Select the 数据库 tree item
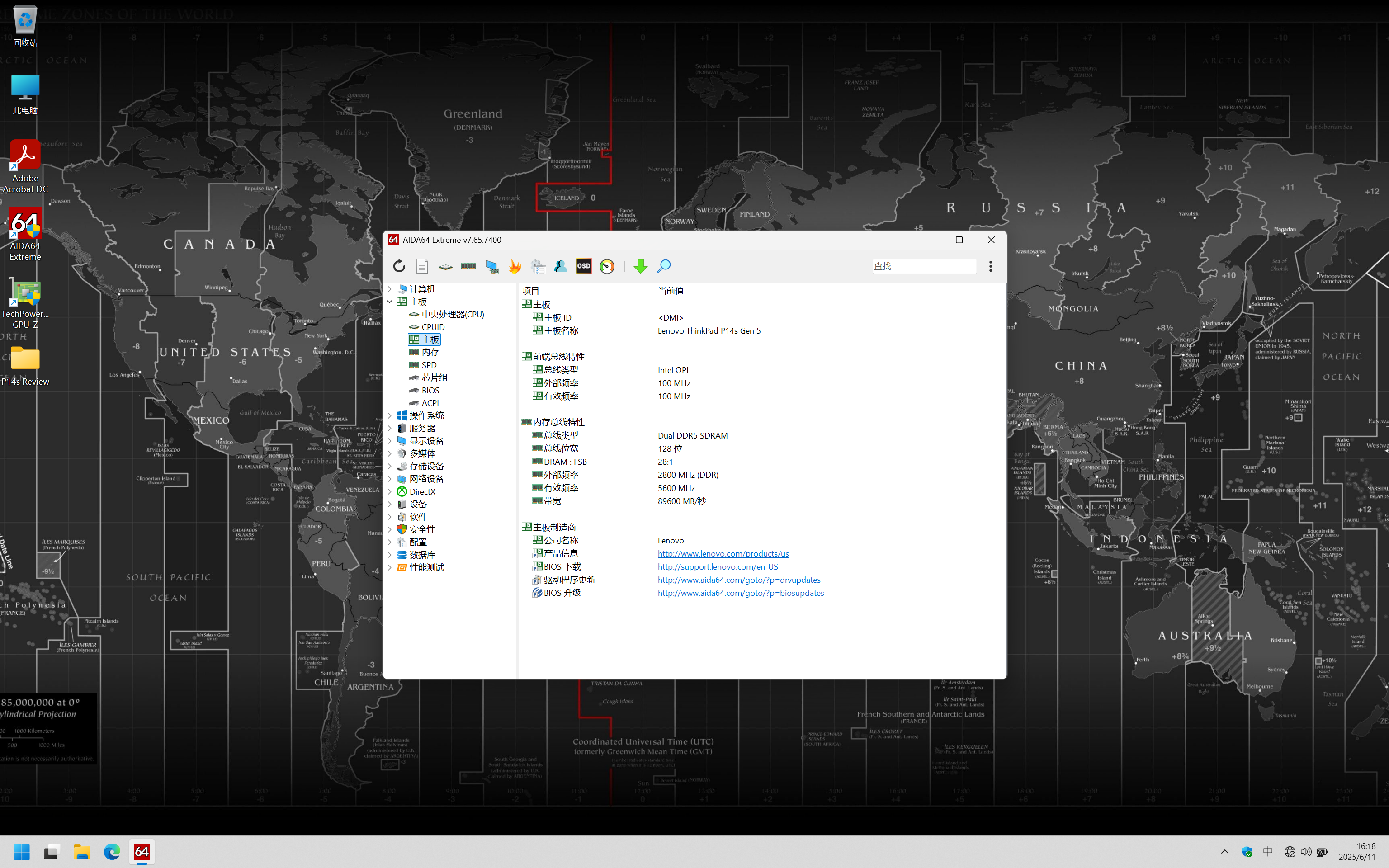Image resolution: width=1389 pixels, height=868 pixels. 416,555
